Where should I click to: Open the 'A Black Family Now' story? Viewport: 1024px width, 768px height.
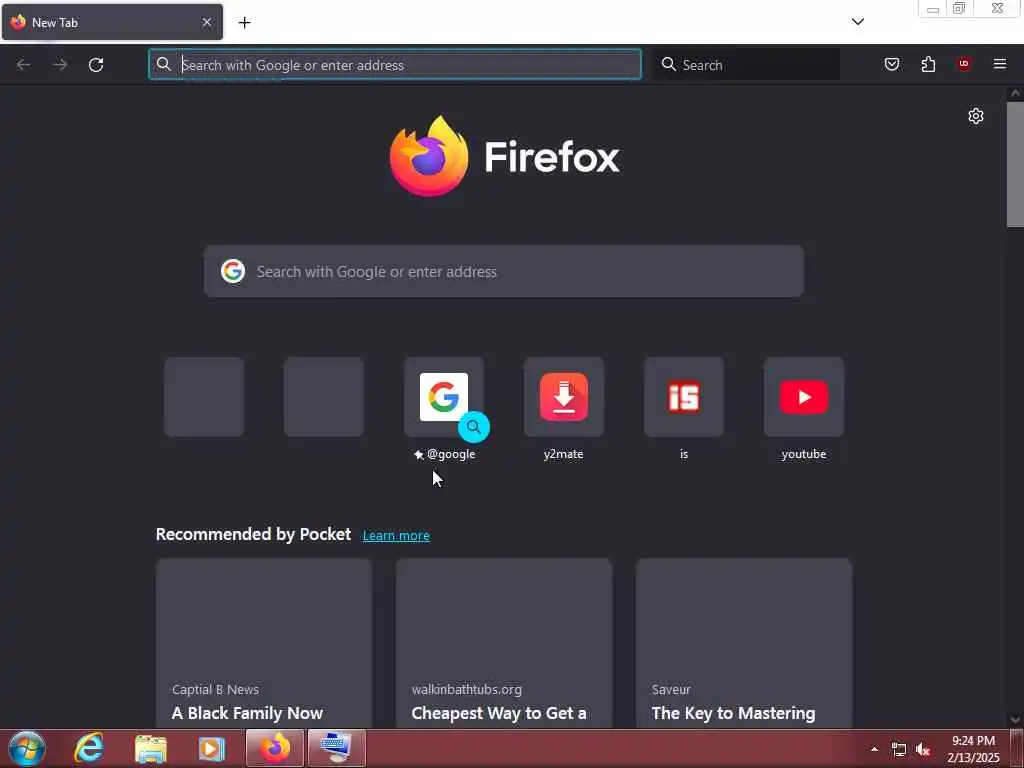click(x=264, y=643)
